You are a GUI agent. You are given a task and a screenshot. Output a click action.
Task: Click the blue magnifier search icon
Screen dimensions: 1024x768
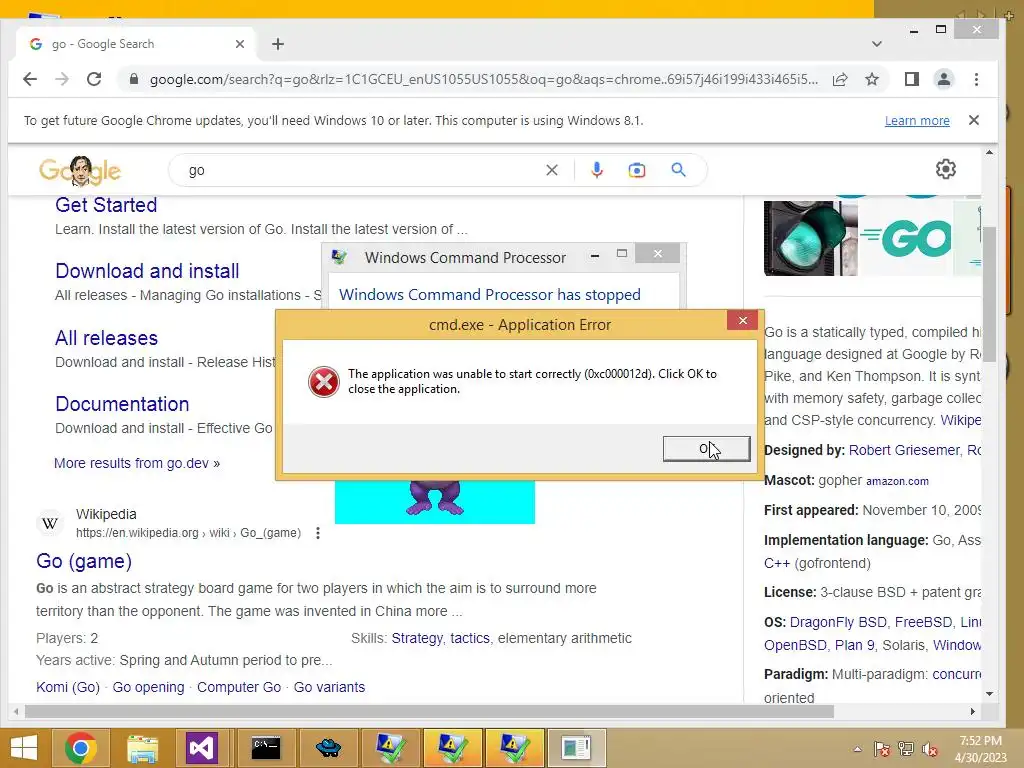(679, 170)
